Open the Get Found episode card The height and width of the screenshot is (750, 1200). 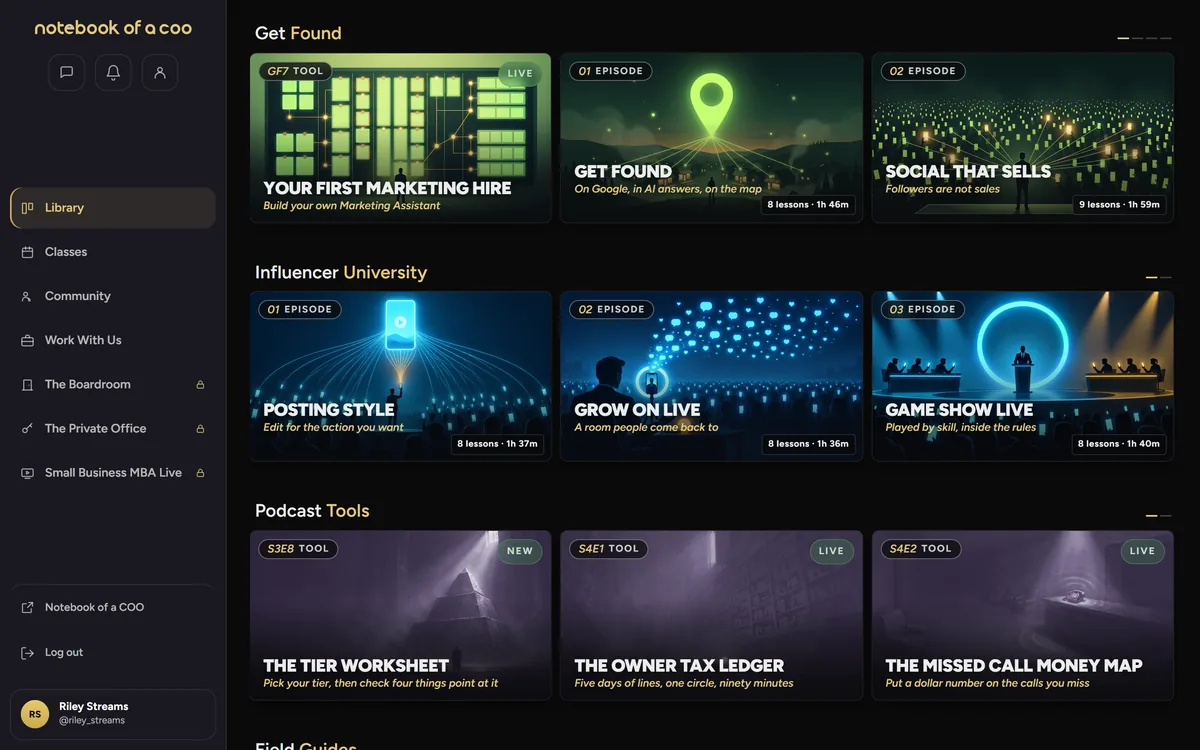point(711,138)
